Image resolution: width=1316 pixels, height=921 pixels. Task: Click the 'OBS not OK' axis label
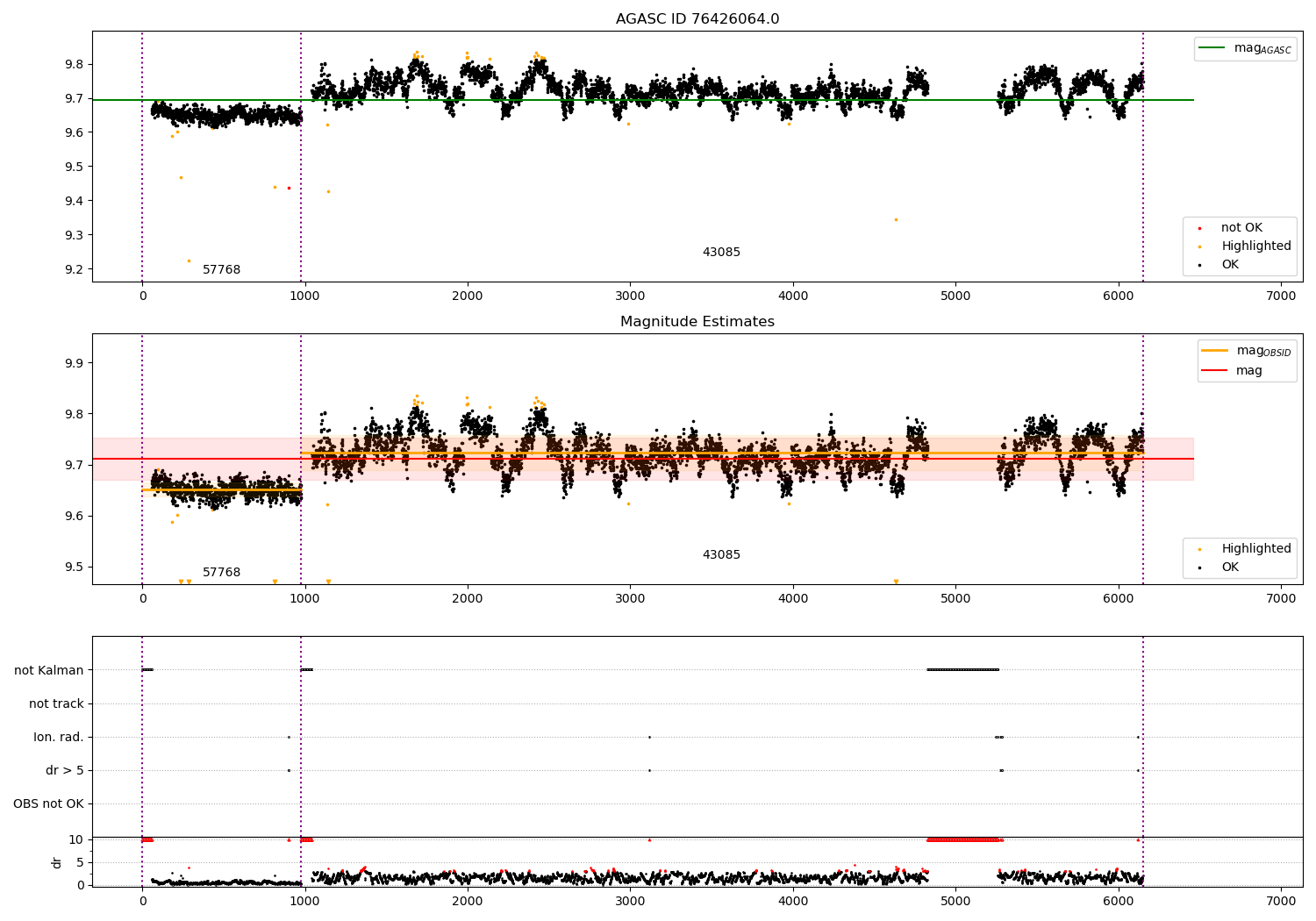48,804
